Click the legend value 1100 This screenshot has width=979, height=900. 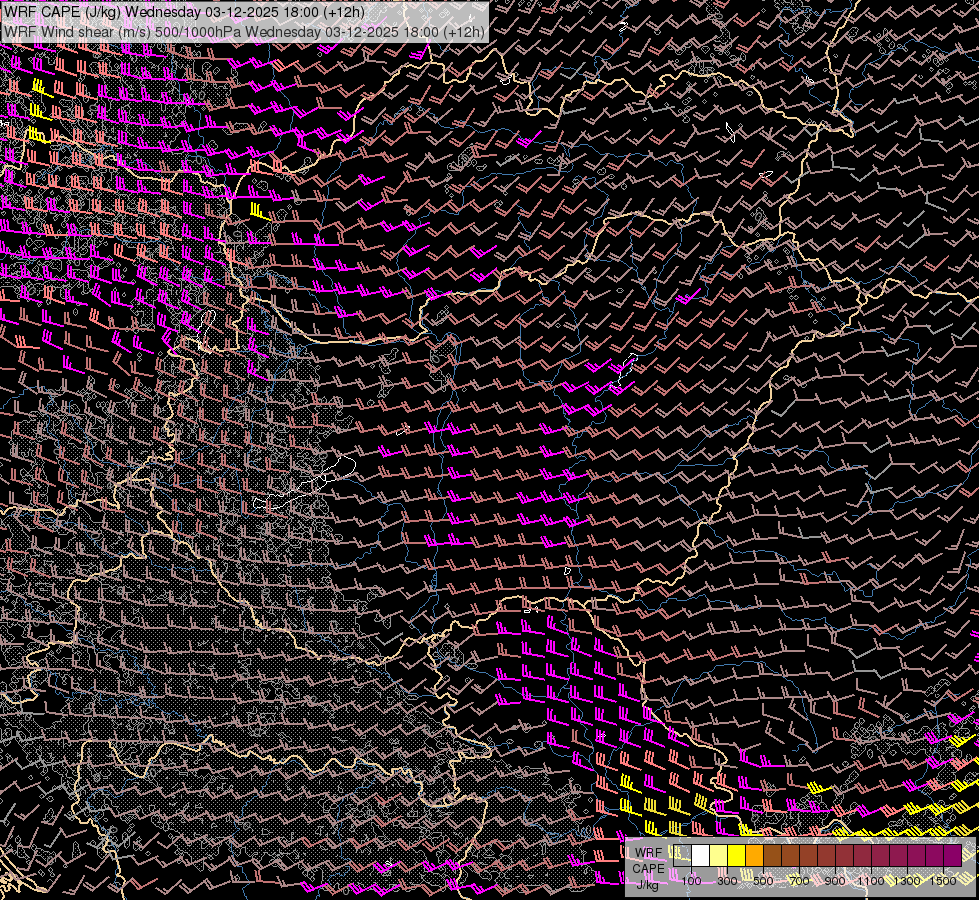(872, 881)
